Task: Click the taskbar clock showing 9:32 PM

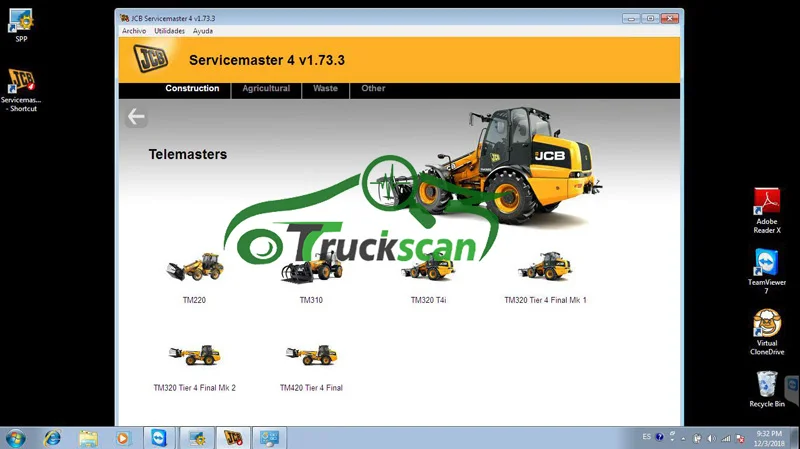Action: 769,438
